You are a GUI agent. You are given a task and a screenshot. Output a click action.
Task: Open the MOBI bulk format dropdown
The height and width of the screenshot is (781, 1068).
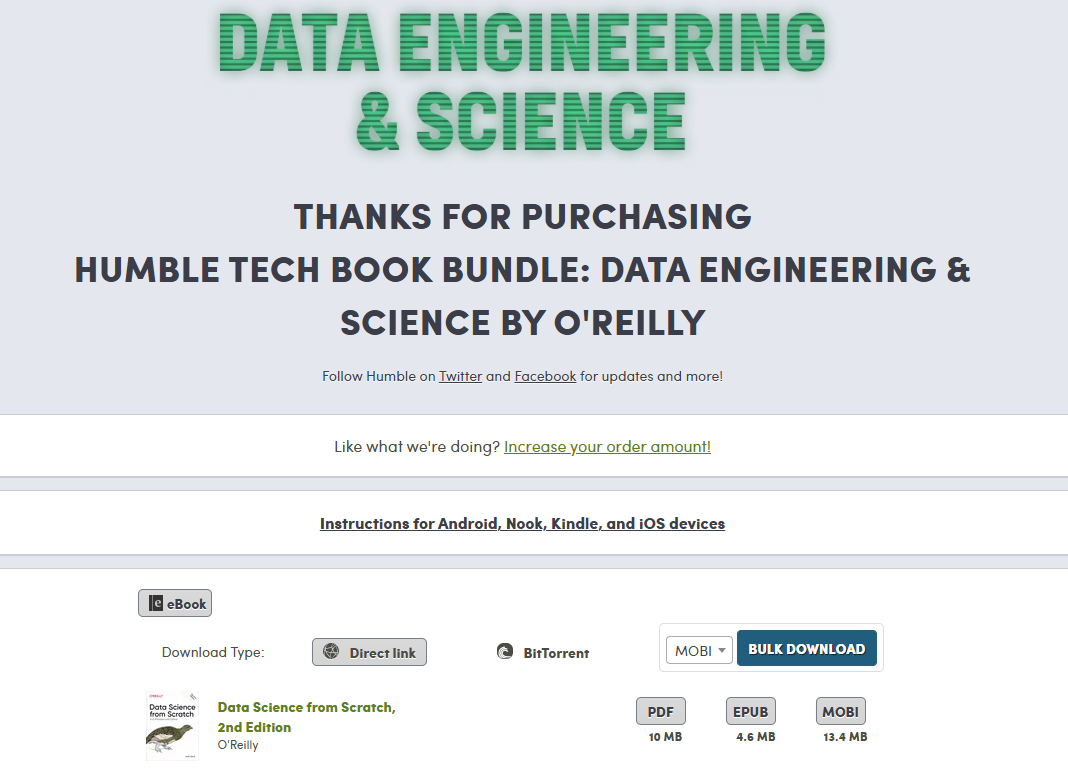pyautogui.click(x=699, y=650)
